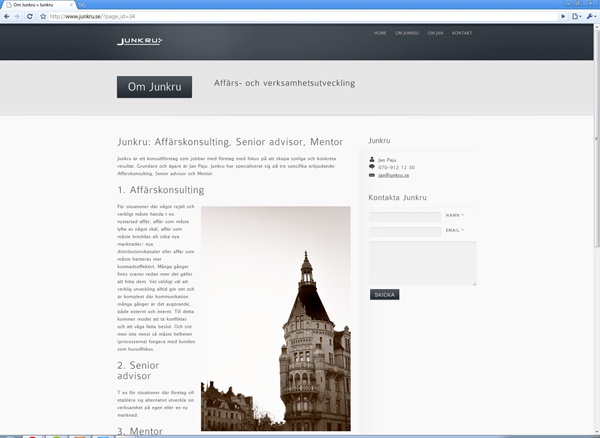Click the vertical page scrollbar thumb
This screenshot has width=600, height=438.
(x=597, y=138)
